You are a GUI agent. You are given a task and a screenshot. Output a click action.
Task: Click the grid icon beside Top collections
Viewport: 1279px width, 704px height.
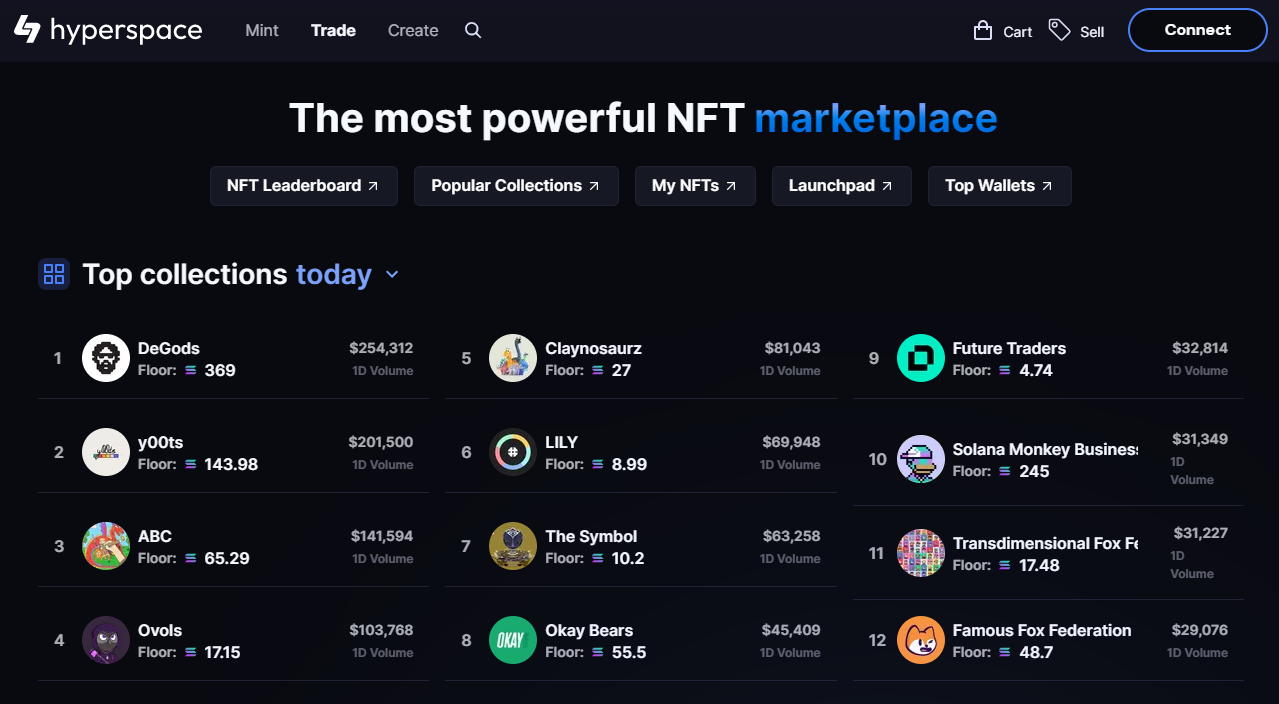54,274
